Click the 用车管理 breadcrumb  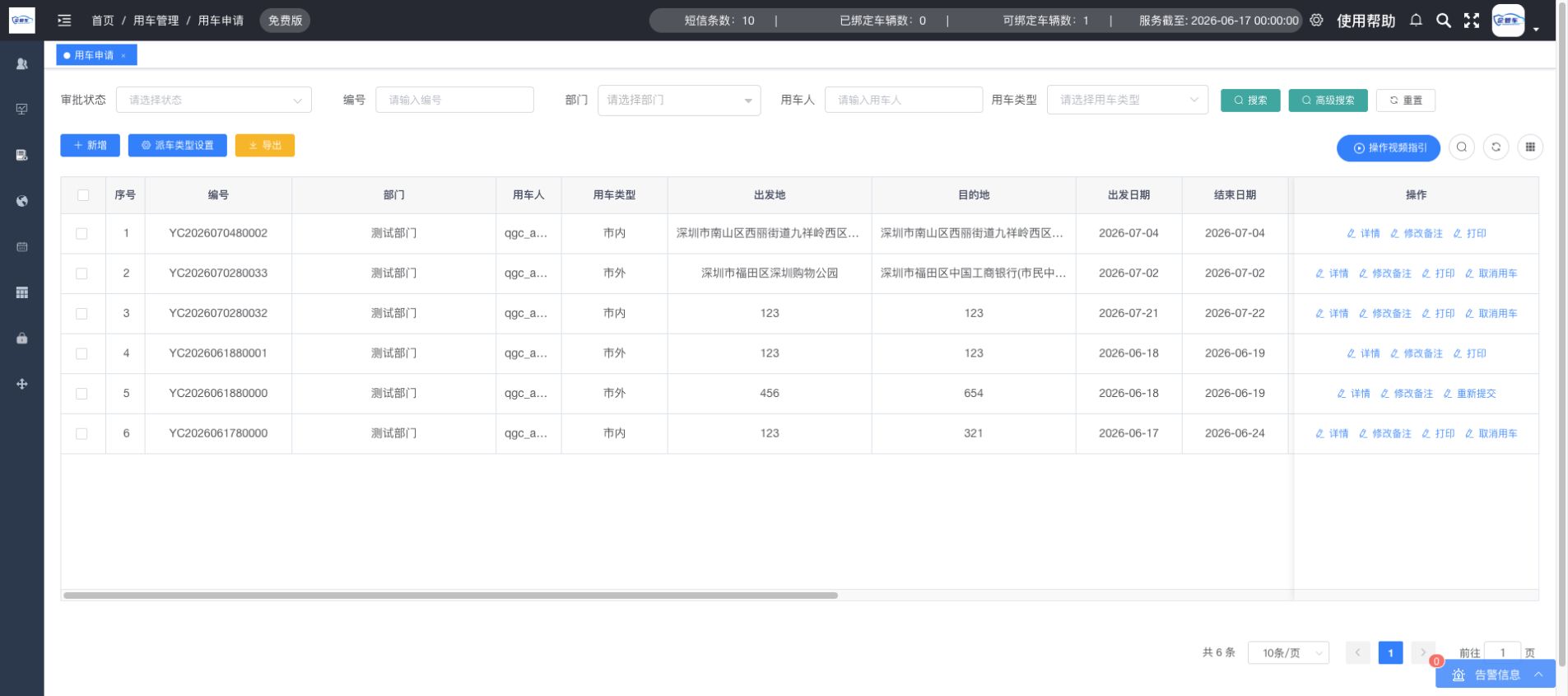coord(156,21)
